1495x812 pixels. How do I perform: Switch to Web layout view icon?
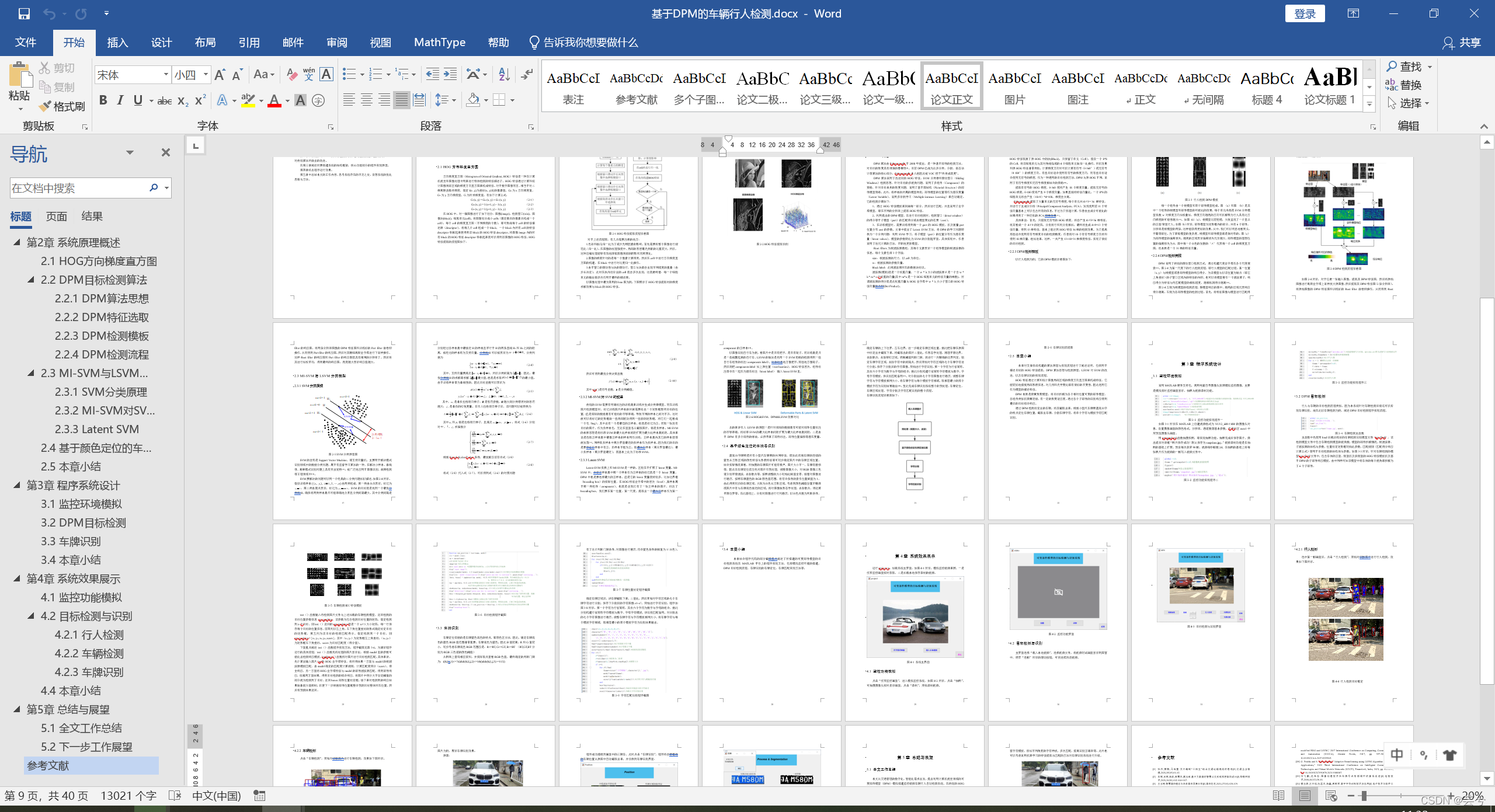(1331, 796)
